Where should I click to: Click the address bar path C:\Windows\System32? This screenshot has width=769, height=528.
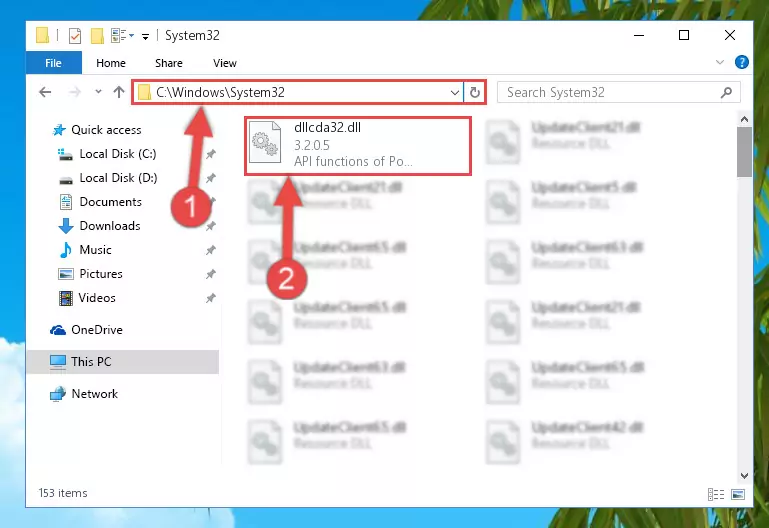[x=220, y=93]
